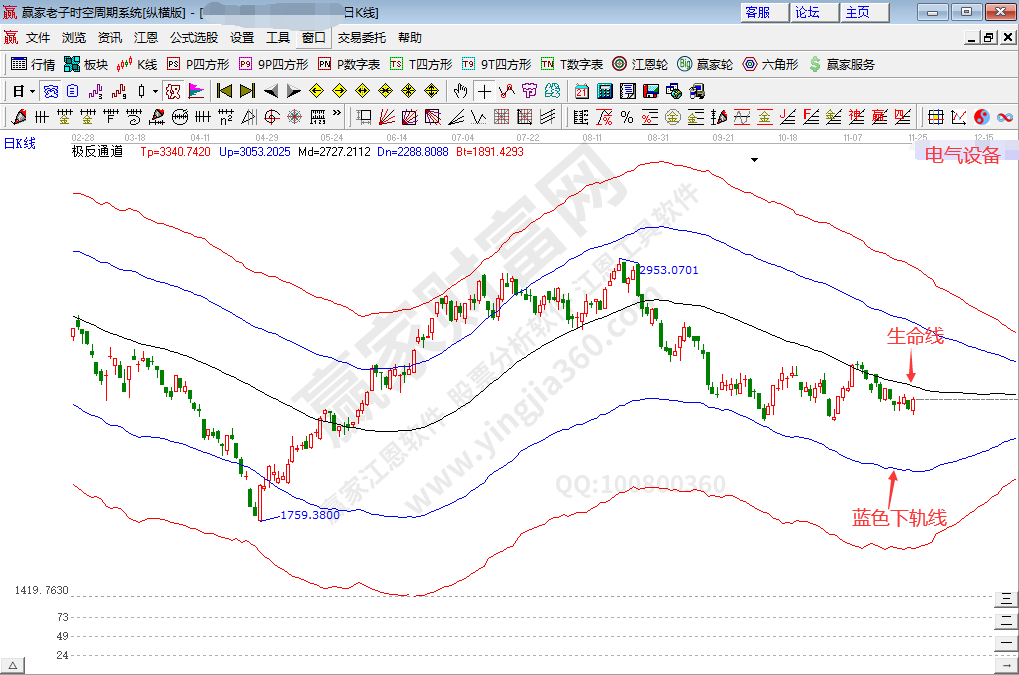Open the 江恩轮 Gann wheel tool
This screenshot has width=1019, height=675.
pos(642,64)
